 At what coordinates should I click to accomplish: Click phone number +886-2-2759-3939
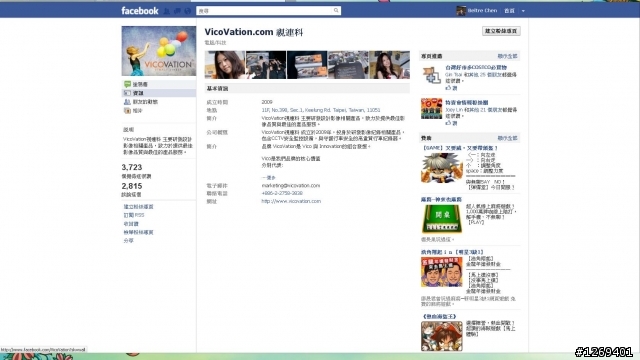point(282,193)
